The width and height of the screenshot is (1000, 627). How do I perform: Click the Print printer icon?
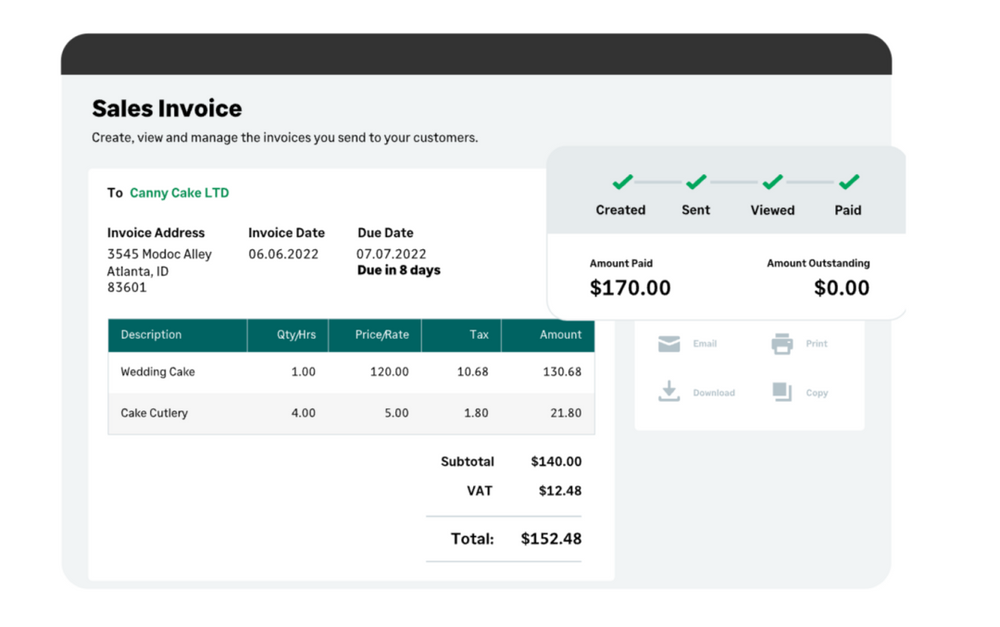[782, 344]
